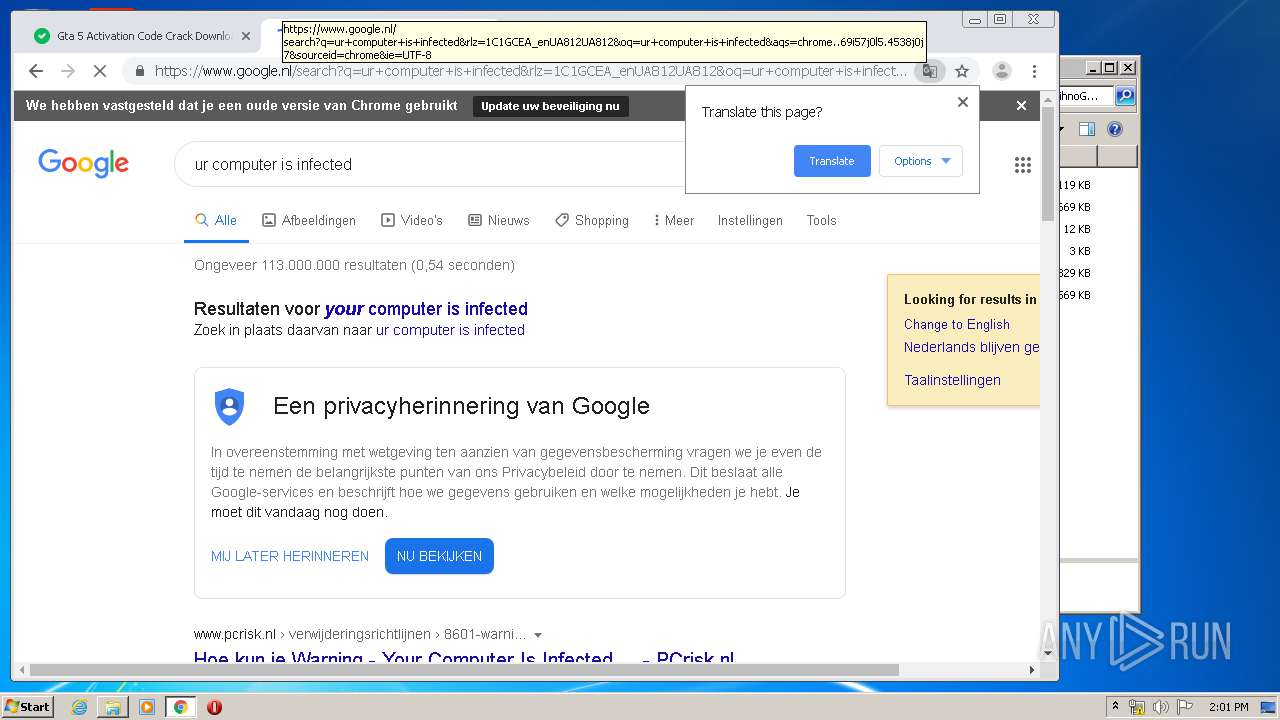The height and width of the screenshot is (720, 1280).
Task: Open media player from taskbar
Action: [x=147, y=707]
